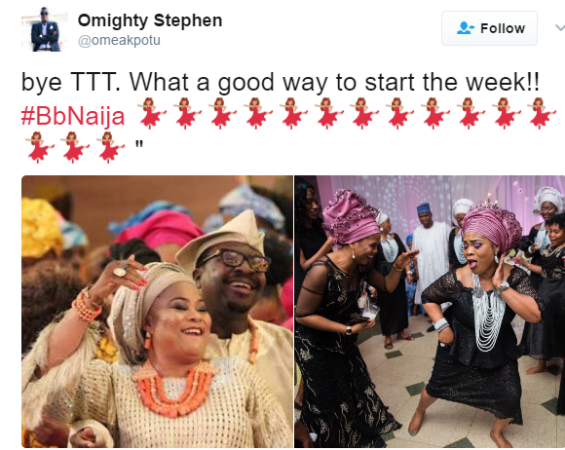Click the first dancer emoji on third line

point(39,147)
